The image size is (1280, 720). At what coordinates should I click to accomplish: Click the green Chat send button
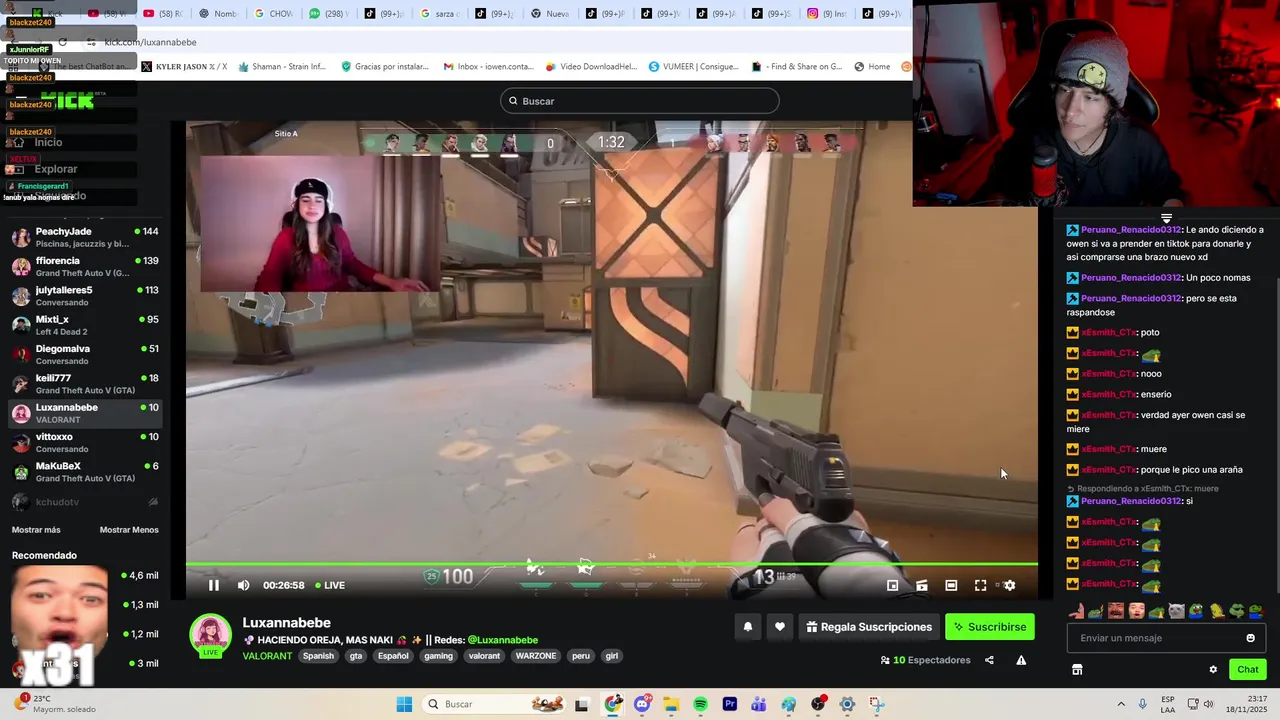[x=1248, y=669]
